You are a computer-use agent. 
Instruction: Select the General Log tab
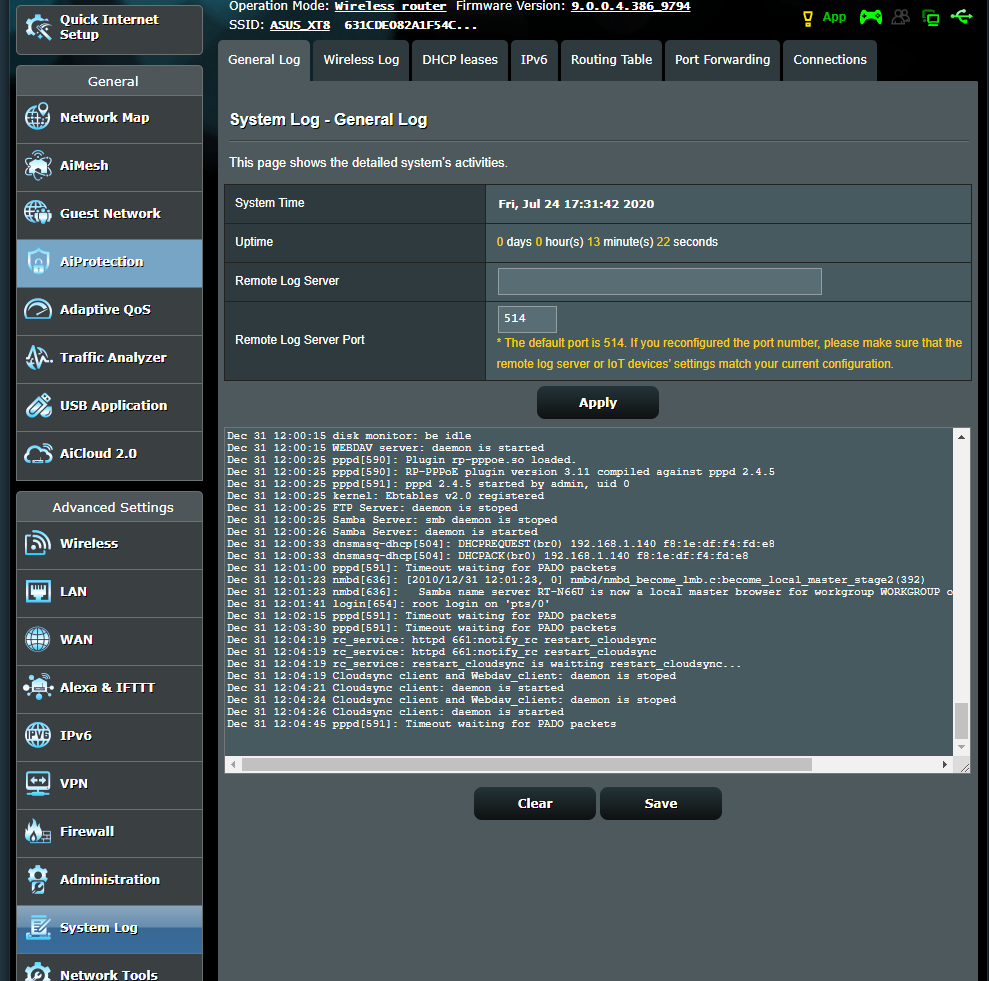(x=264, y=60)
